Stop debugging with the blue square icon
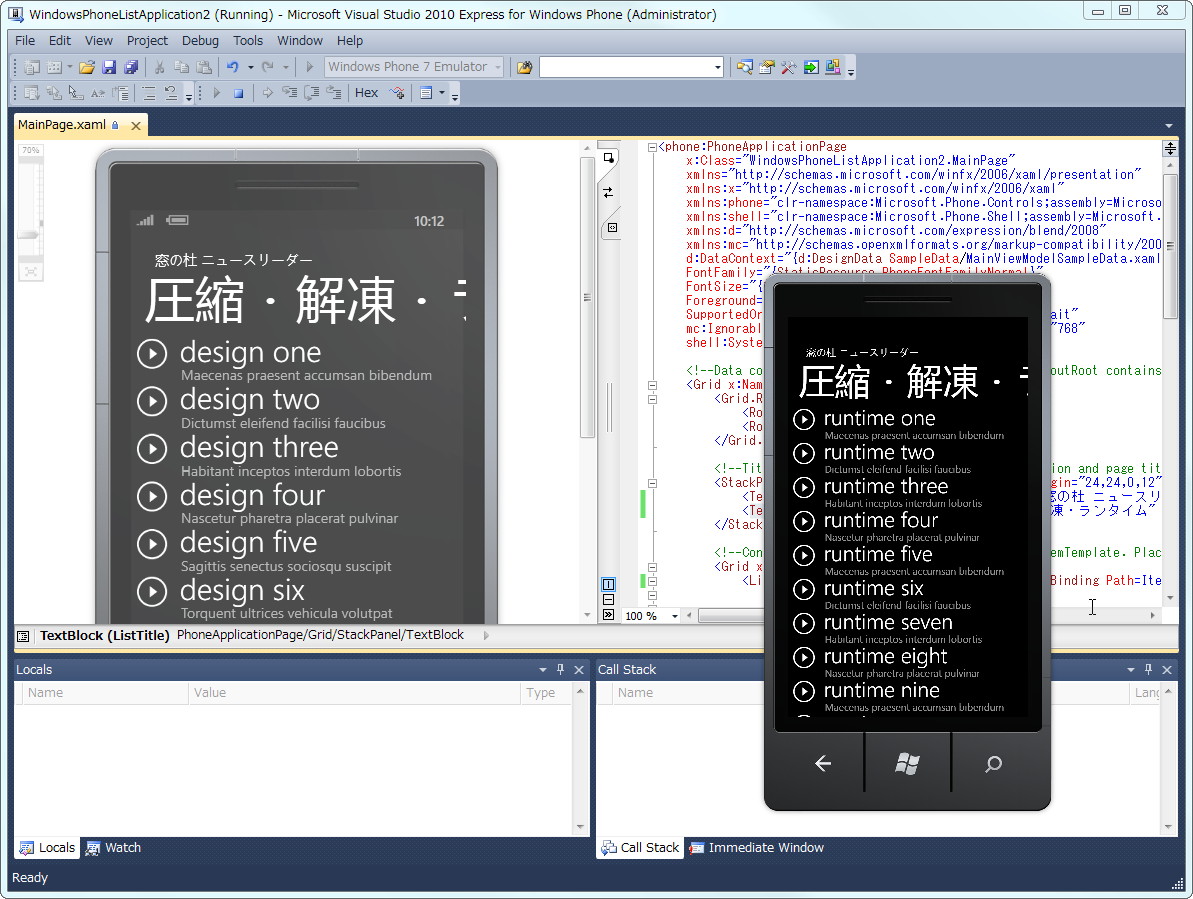Image resolution: width=1193 pixels, height=899 pixels. (x=238, y=93)
